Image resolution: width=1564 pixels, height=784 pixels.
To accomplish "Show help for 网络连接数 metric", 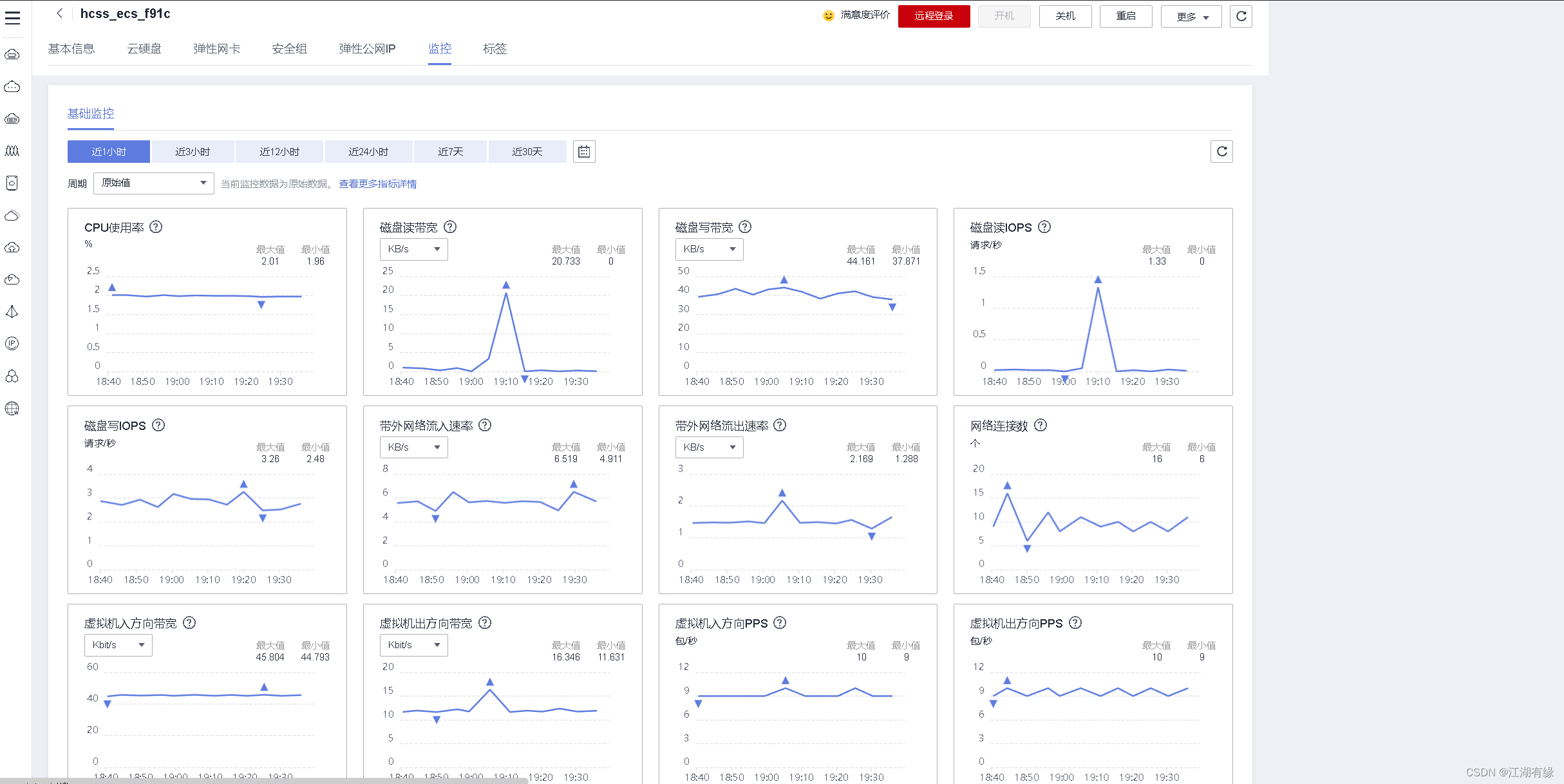I will pyautogui.click(x=1041, y=425).
